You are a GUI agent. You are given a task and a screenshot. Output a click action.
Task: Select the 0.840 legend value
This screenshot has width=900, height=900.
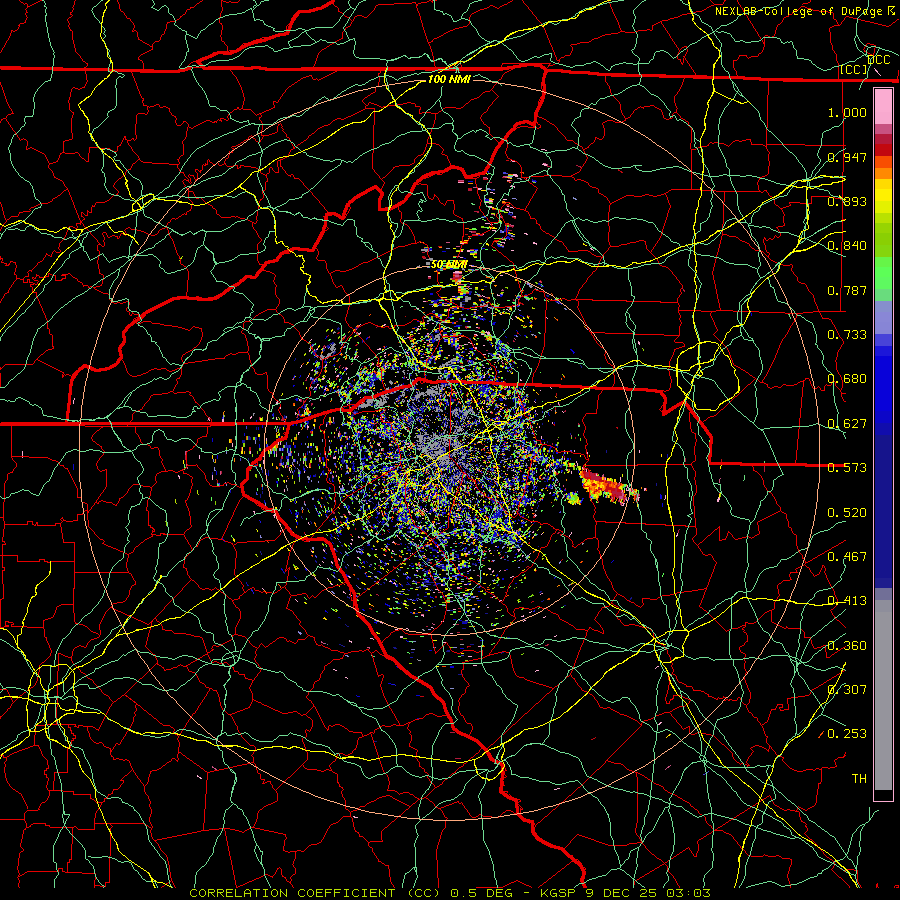847,246
